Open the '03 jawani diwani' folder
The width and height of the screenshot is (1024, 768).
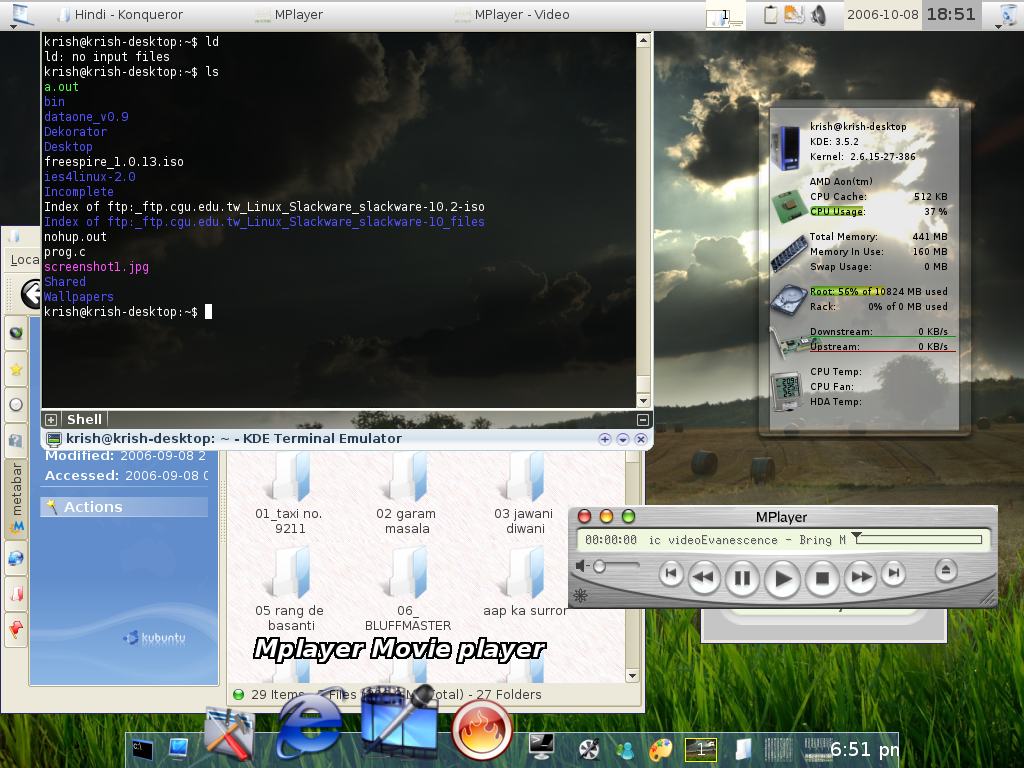pyautogui.click(x=524, y=493)
